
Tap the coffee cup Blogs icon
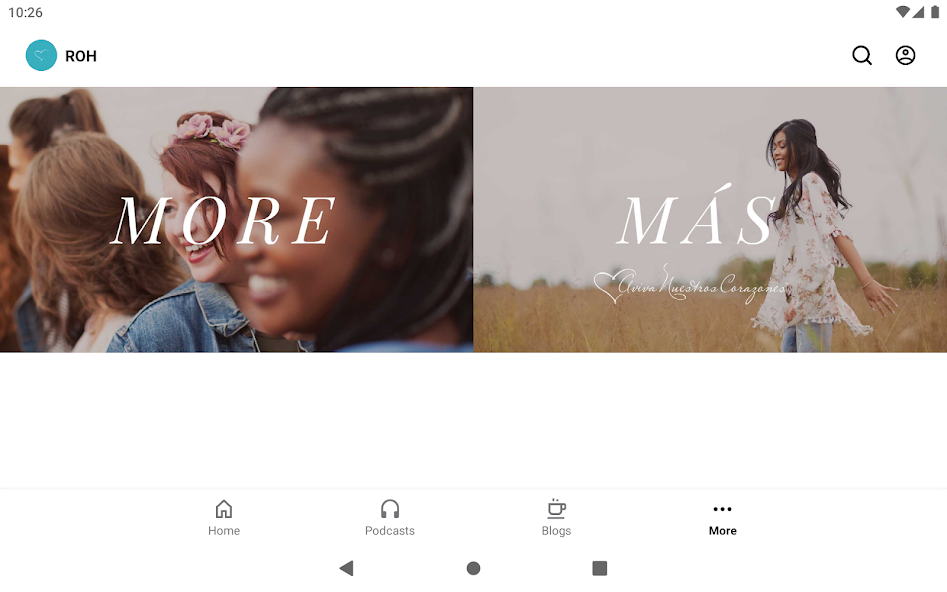[556, 509]
